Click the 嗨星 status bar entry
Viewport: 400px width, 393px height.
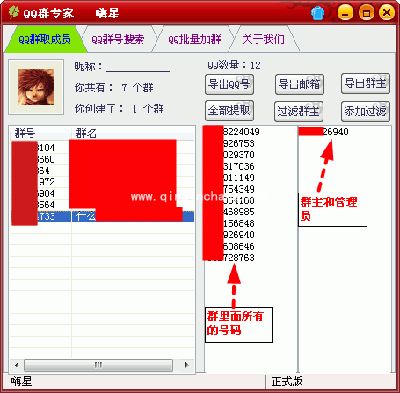[21, 381]
